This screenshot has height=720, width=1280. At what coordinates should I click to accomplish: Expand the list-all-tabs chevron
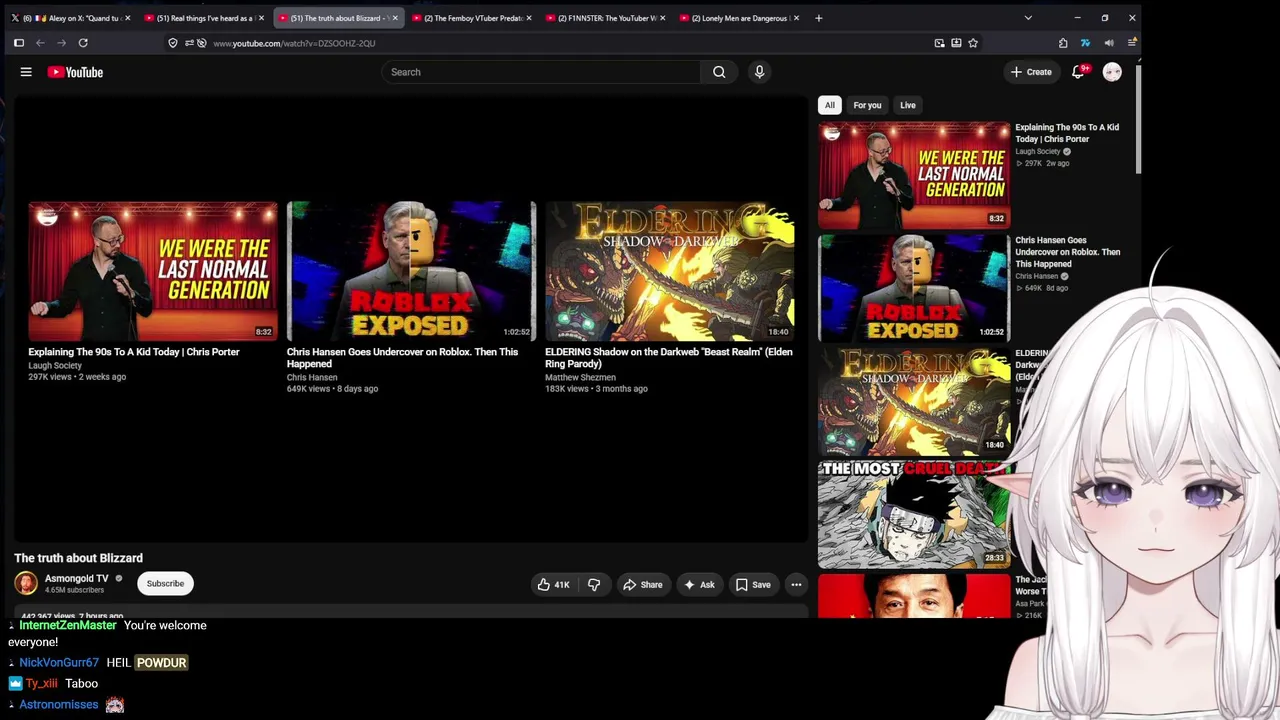[1028, 18]
